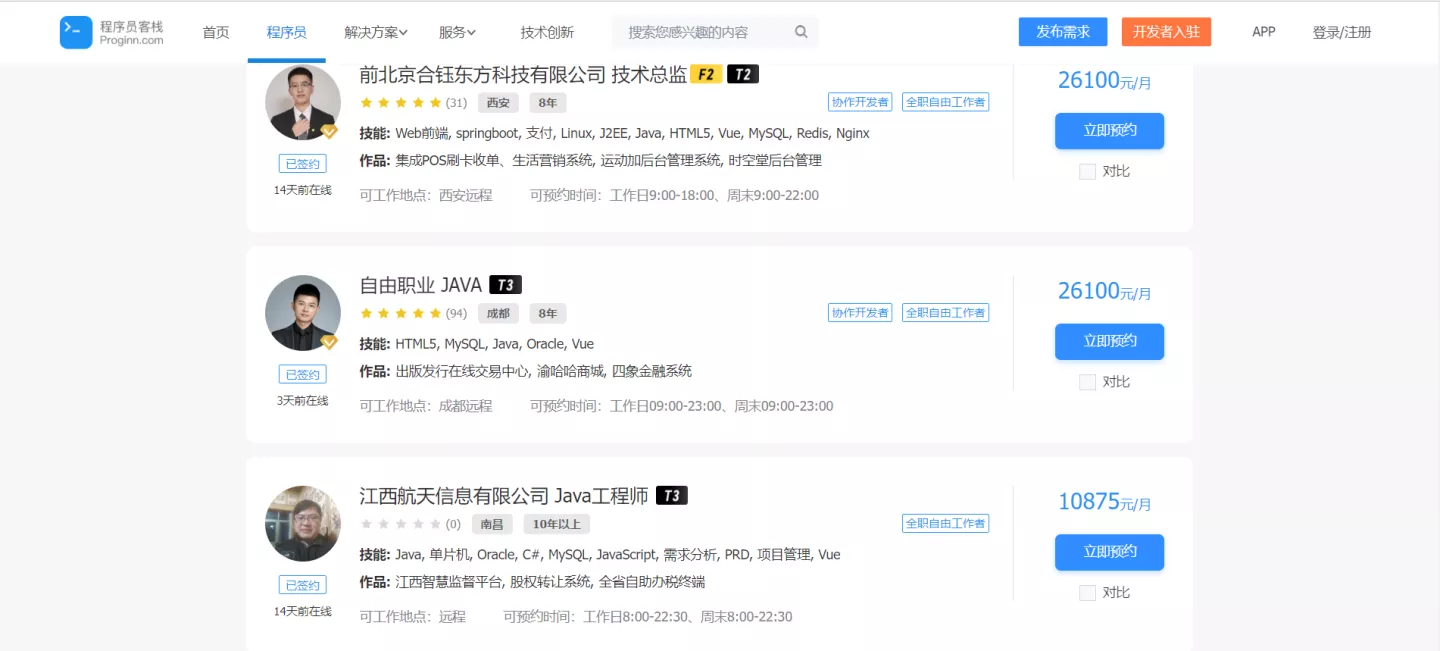The width and height of the screenshot is (1440, 651).
Task: Click the 南昌 city tag
Action: [x=492, y=524]
